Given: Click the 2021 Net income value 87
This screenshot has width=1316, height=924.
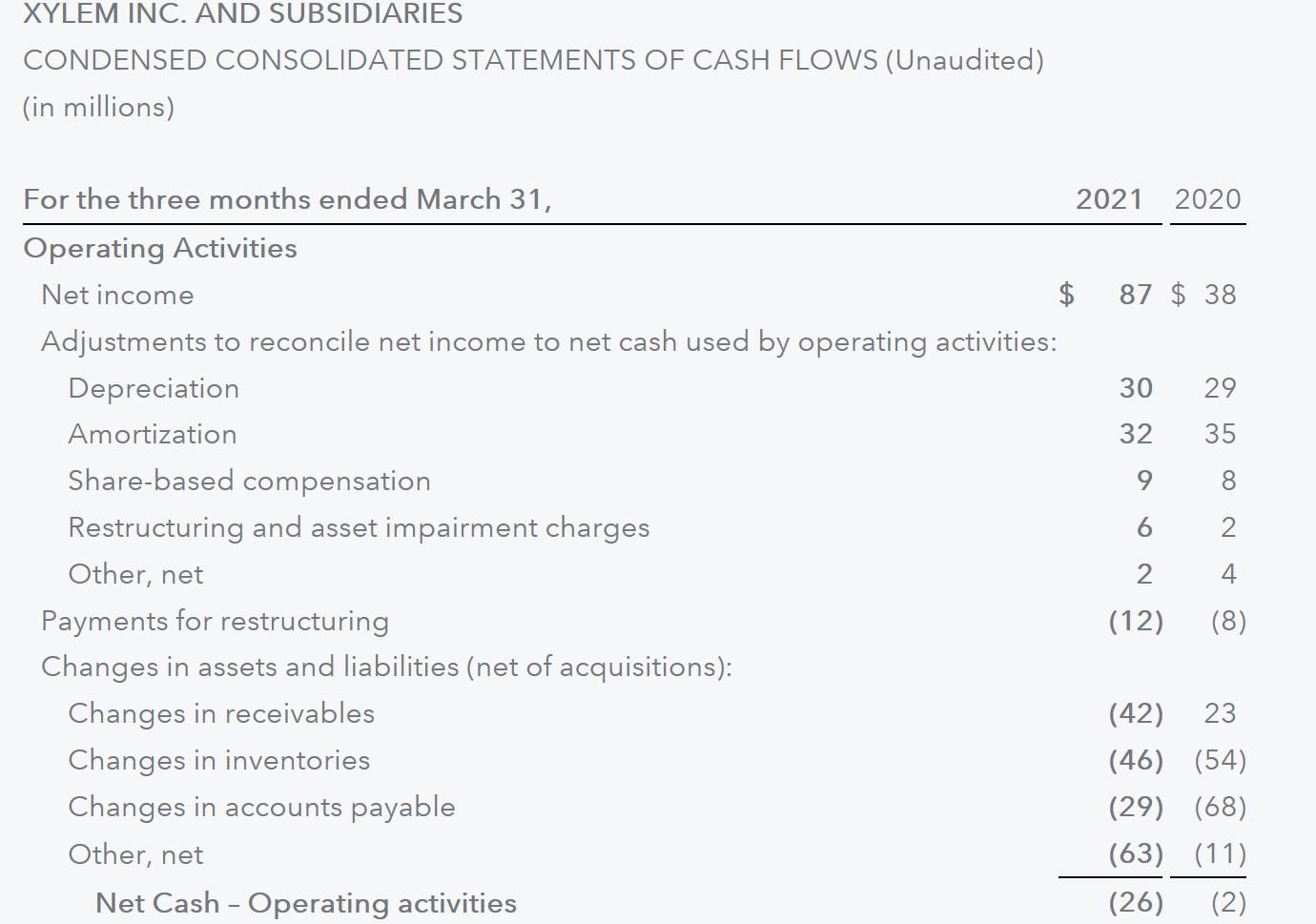Looking at the screenshot, I should [x=1135, y=295].
